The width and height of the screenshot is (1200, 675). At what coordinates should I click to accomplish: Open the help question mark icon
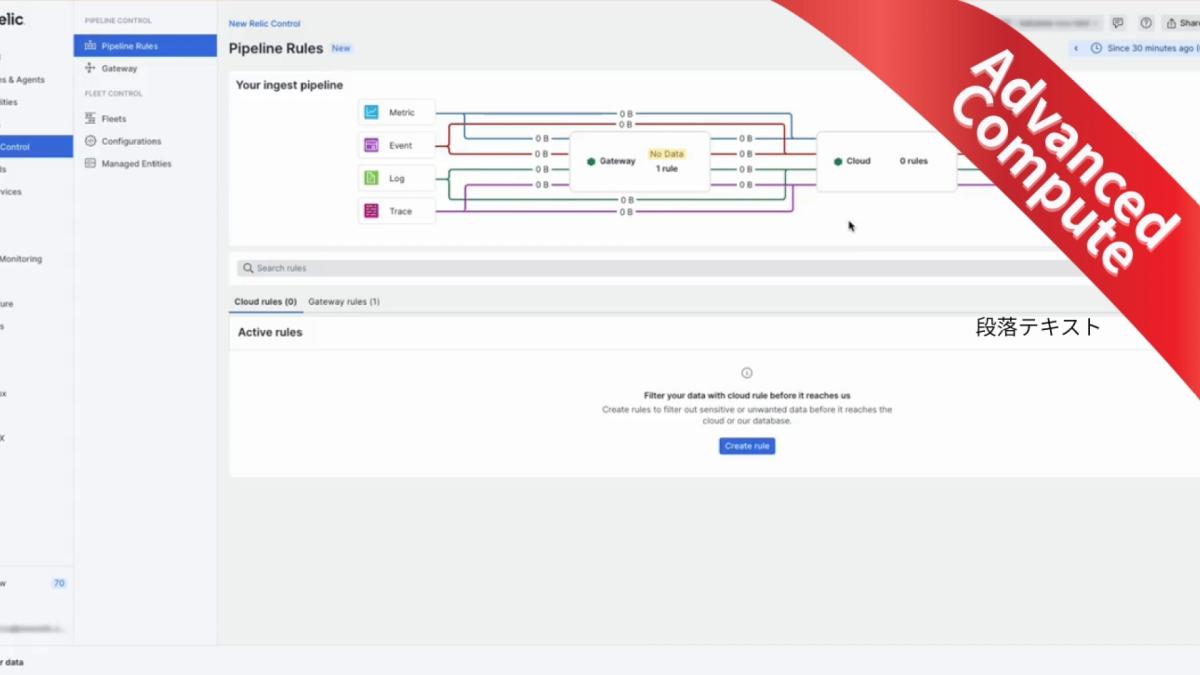(x=1146, y=23)
